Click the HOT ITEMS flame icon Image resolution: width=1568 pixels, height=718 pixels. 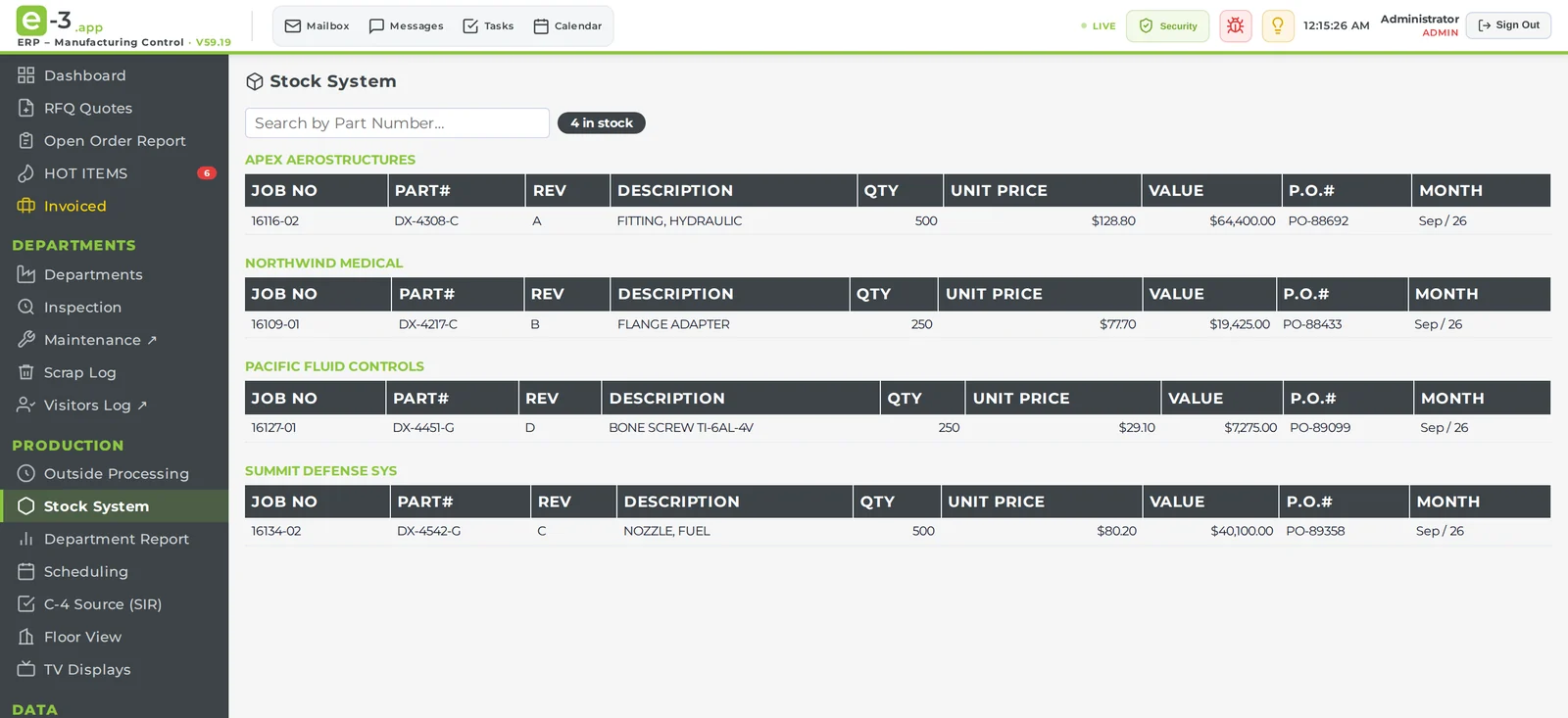coord(26,173)
